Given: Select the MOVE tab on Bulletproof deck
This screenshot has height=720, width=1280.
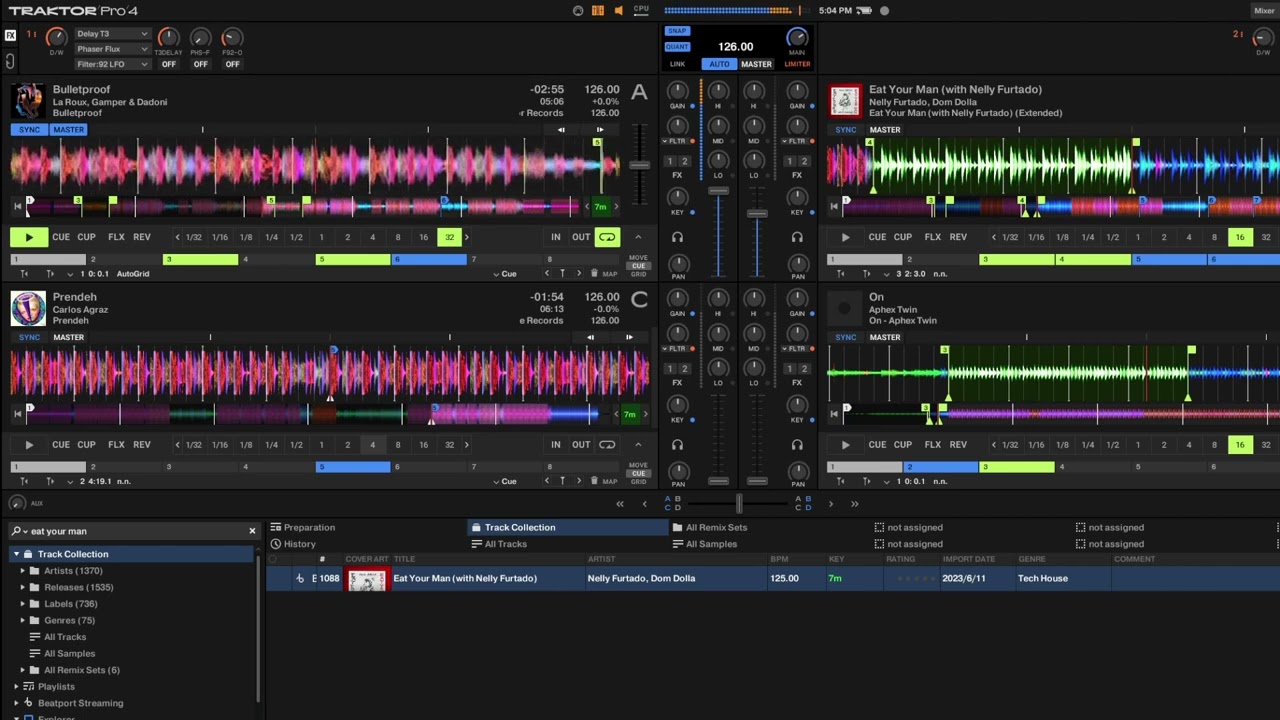Looking at the screenshot, I should pyautogui.click(x=638, y=257).
